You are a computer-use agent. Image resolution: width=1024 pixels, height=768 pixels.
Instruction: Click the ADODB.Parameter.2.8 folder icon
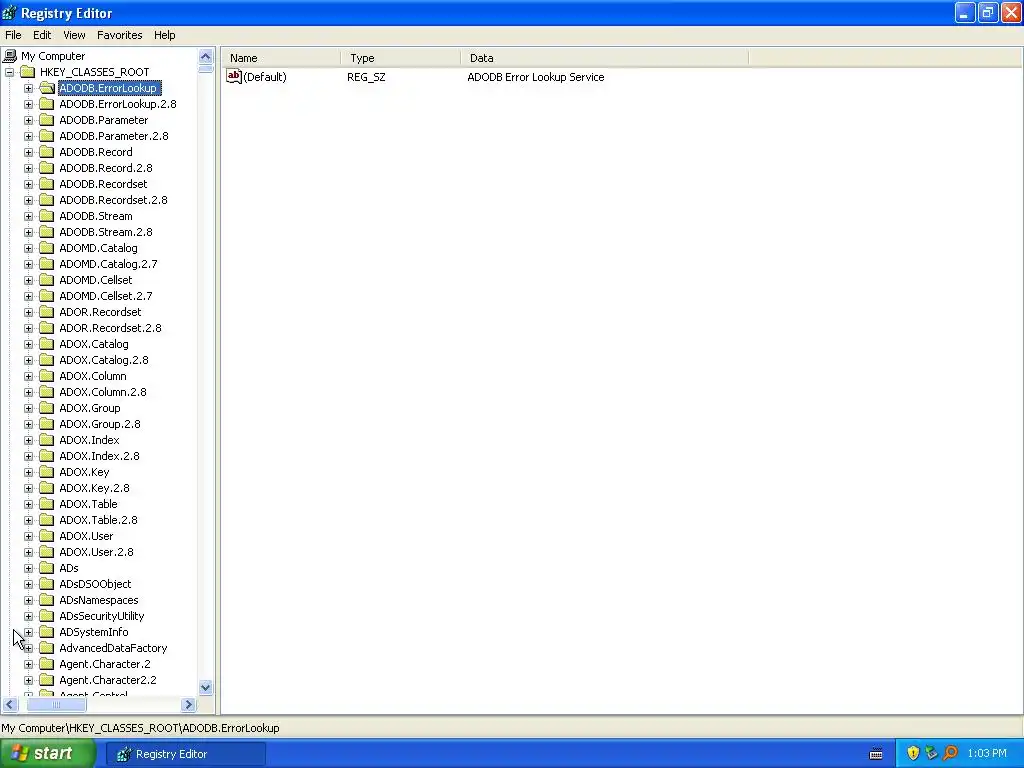(x=46, y=136)
